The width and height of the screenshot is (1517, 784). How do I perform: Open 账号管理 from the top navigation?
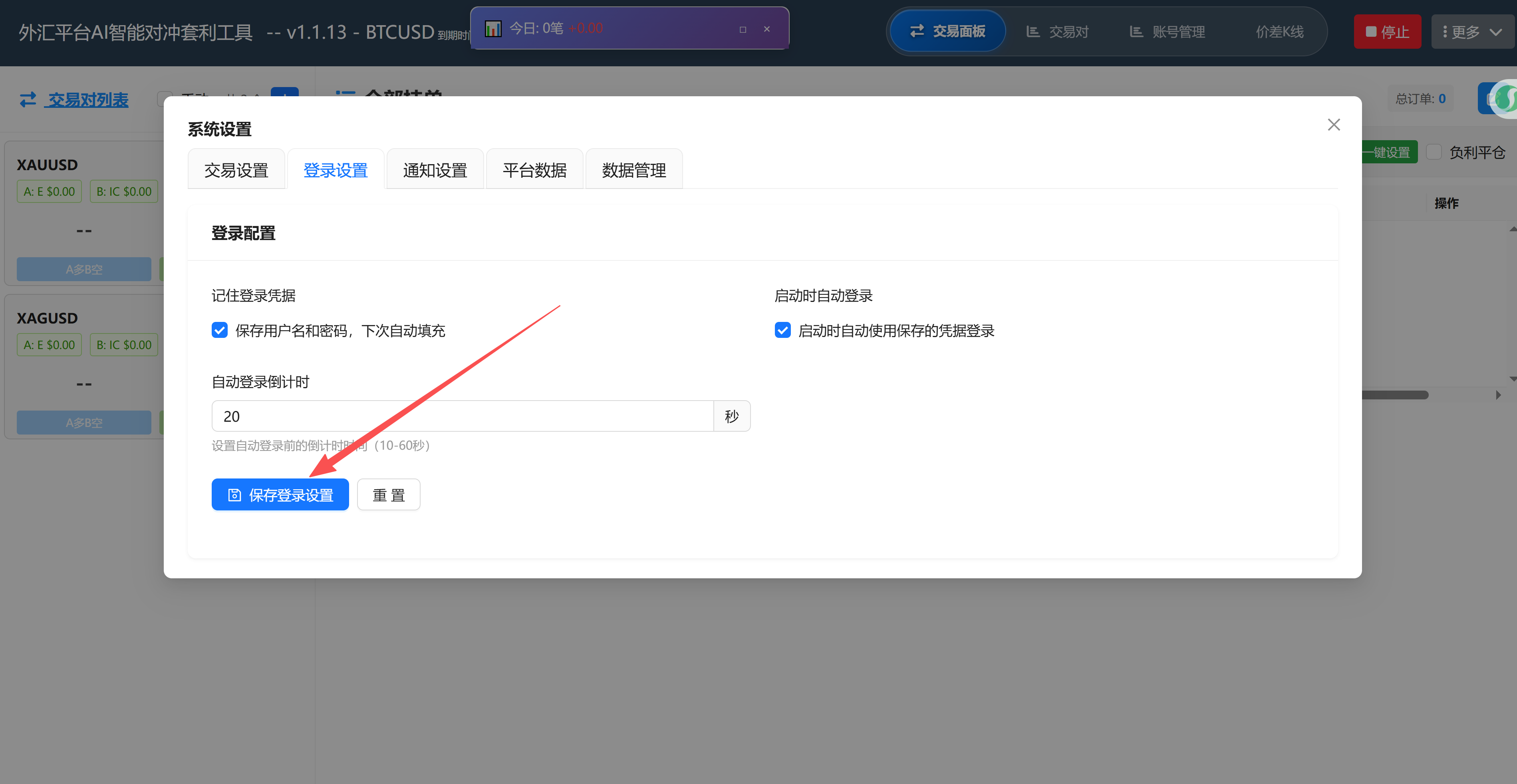(1167, 32)
